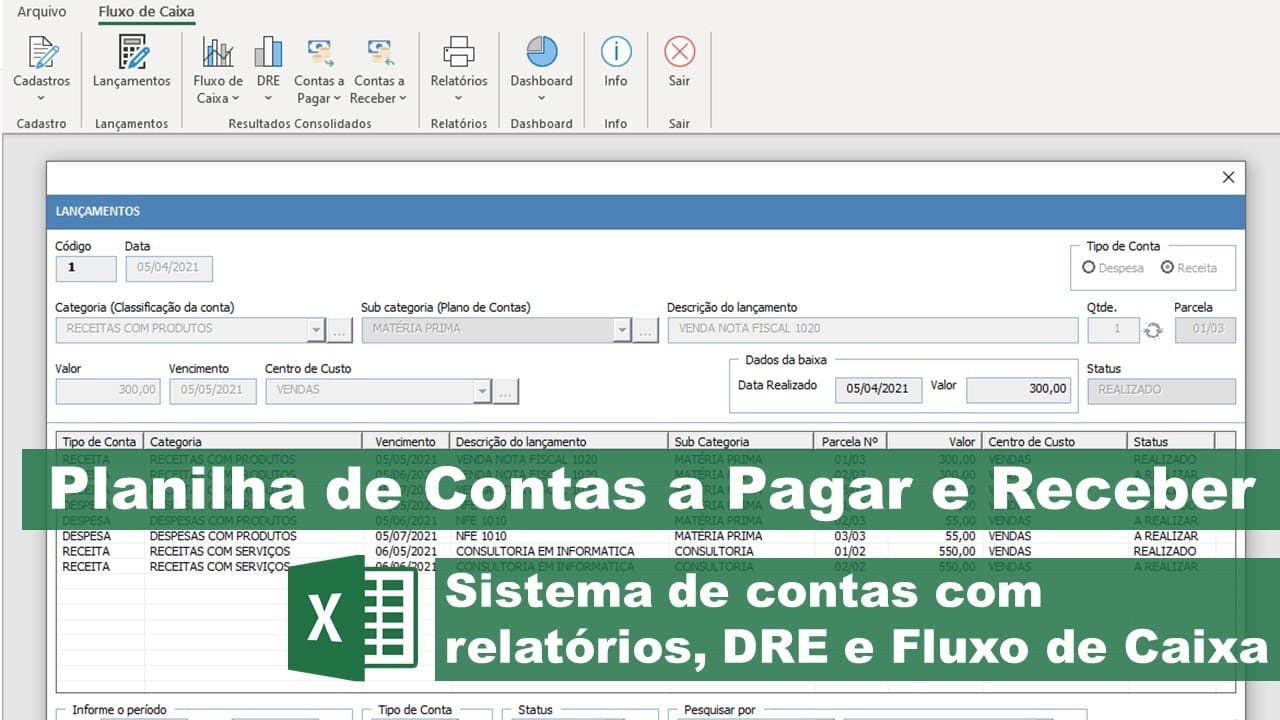This screenshot has height=720, width=1280.
Task: Click the Data Realizado date field
Action: tap(878, 389)
